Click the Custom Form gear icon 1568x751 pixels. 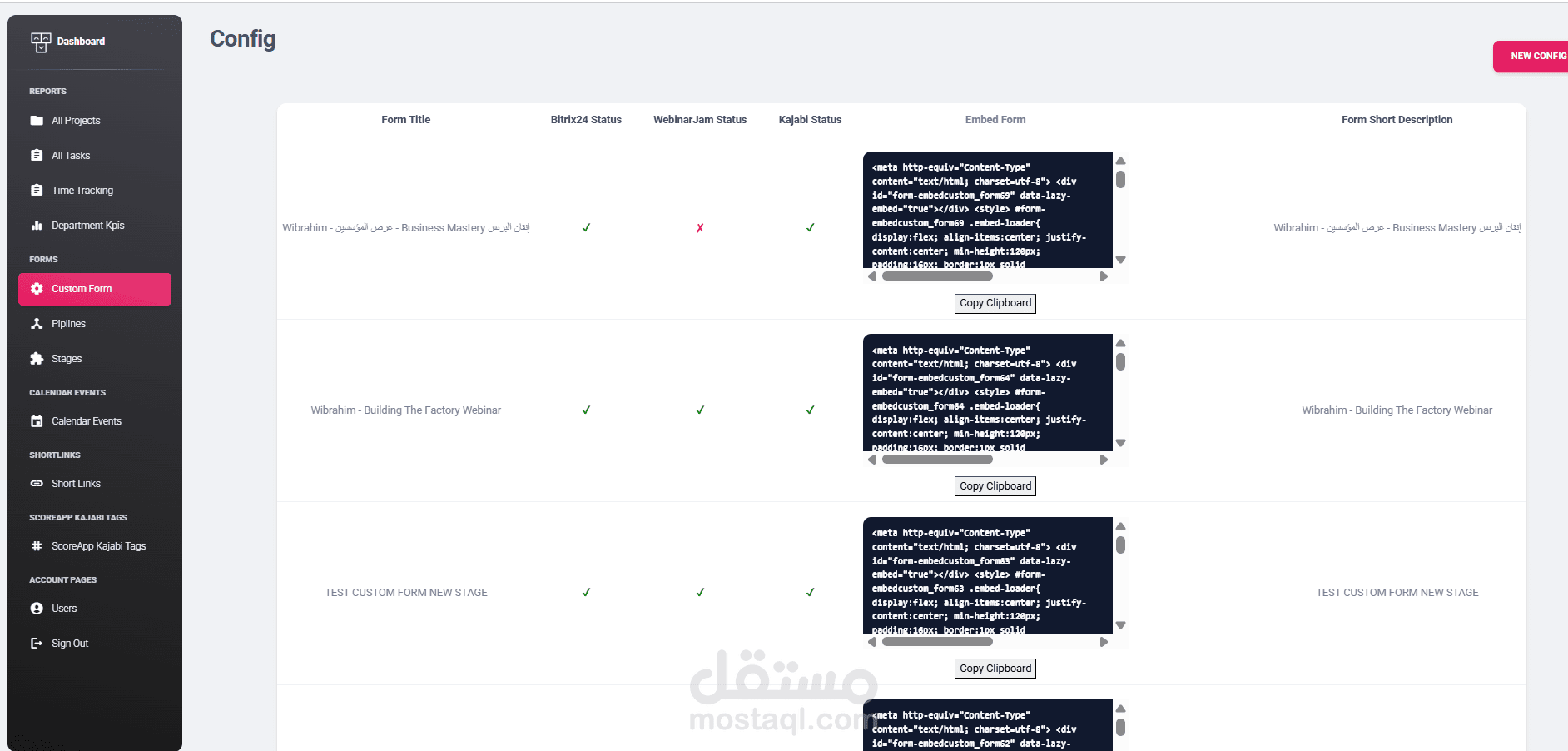coord(37,289)
